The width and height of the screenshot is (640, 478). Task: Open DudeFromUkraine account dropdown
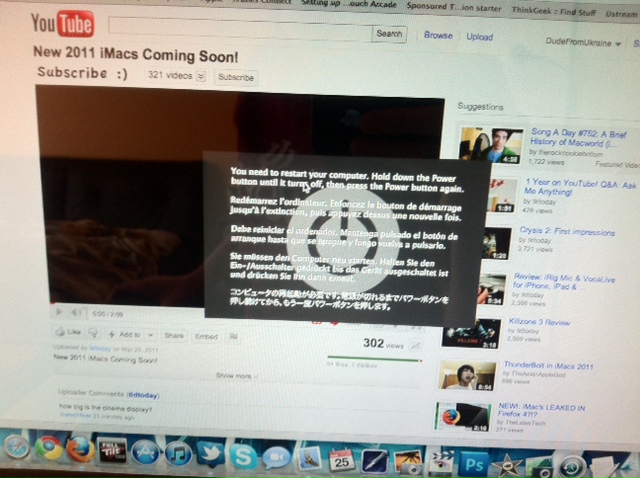[583, 42]
